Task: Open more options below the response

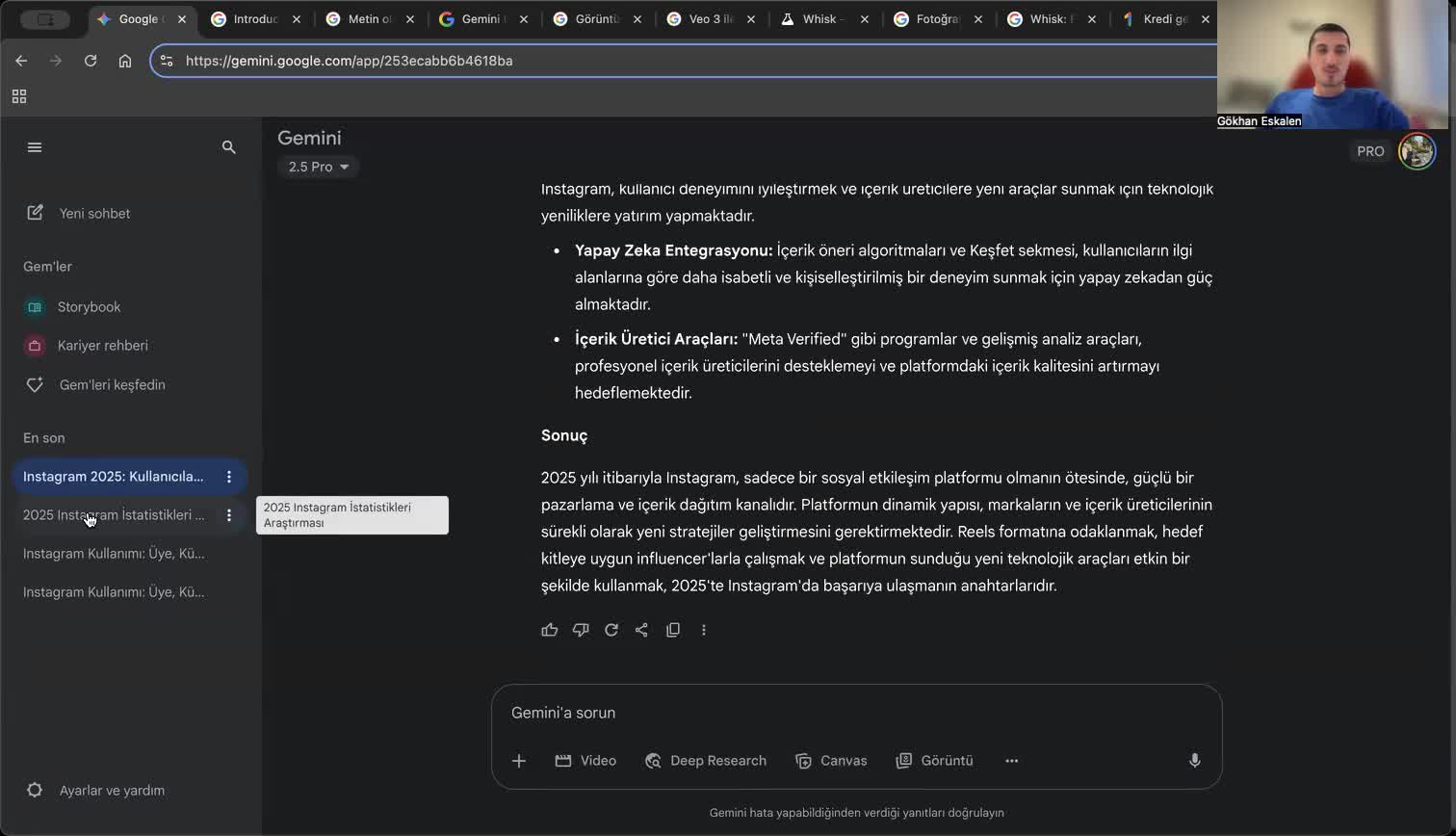Action: (x=704, y=630)
